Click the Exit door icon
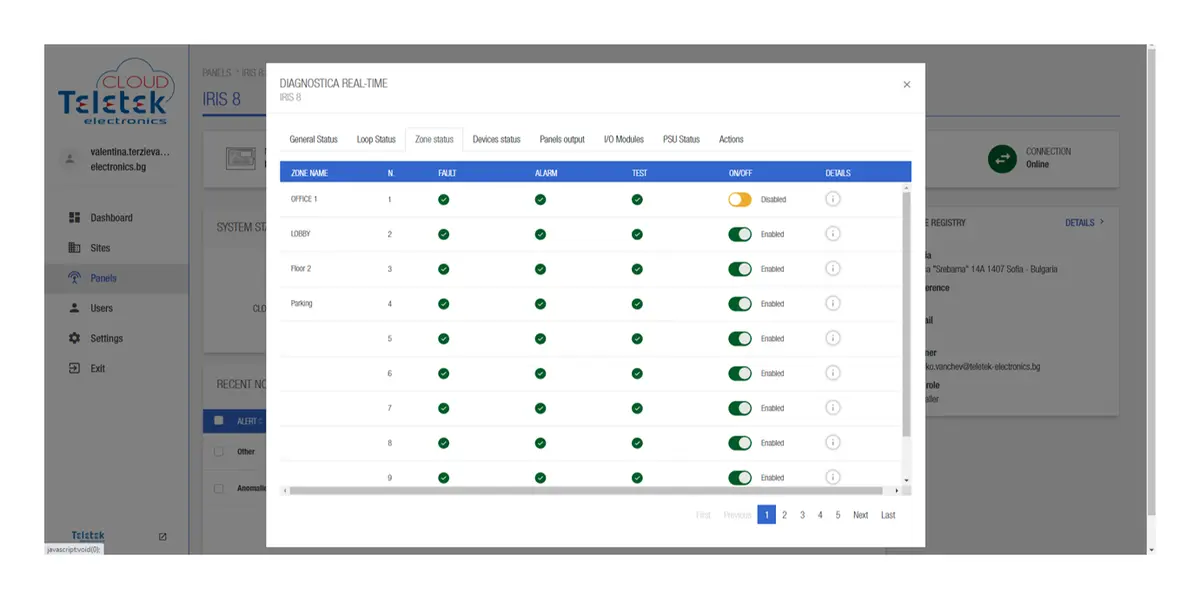Viewport: 1200px width, 599px height. coord(74,368)
